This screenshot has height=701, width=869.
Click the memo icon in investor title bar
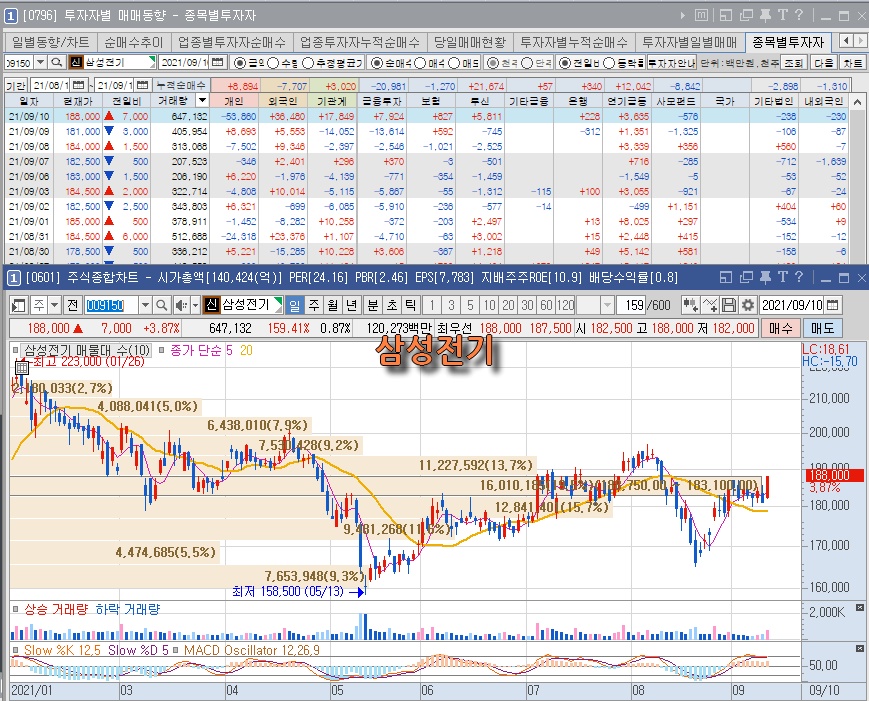pyautogui.click(x=702, y=16)
